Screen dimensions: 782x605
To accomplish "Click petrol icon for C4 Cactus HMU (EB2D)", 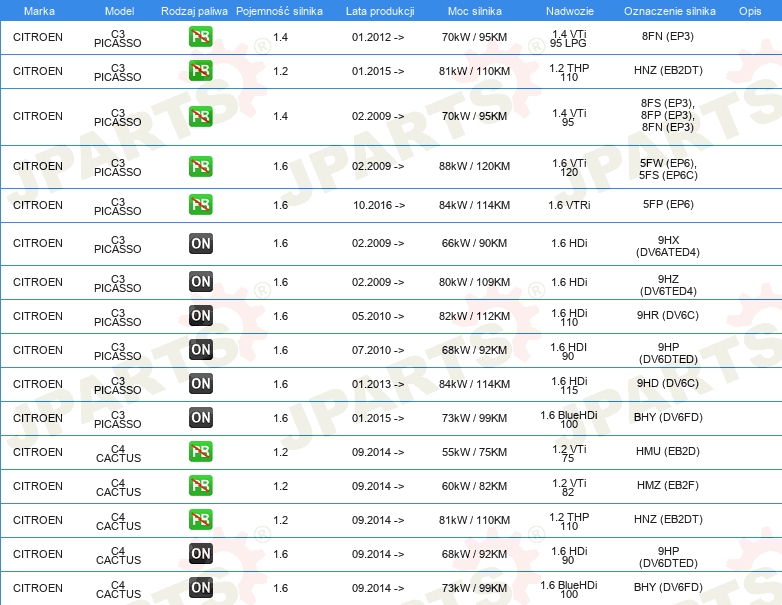I will 200,452.
